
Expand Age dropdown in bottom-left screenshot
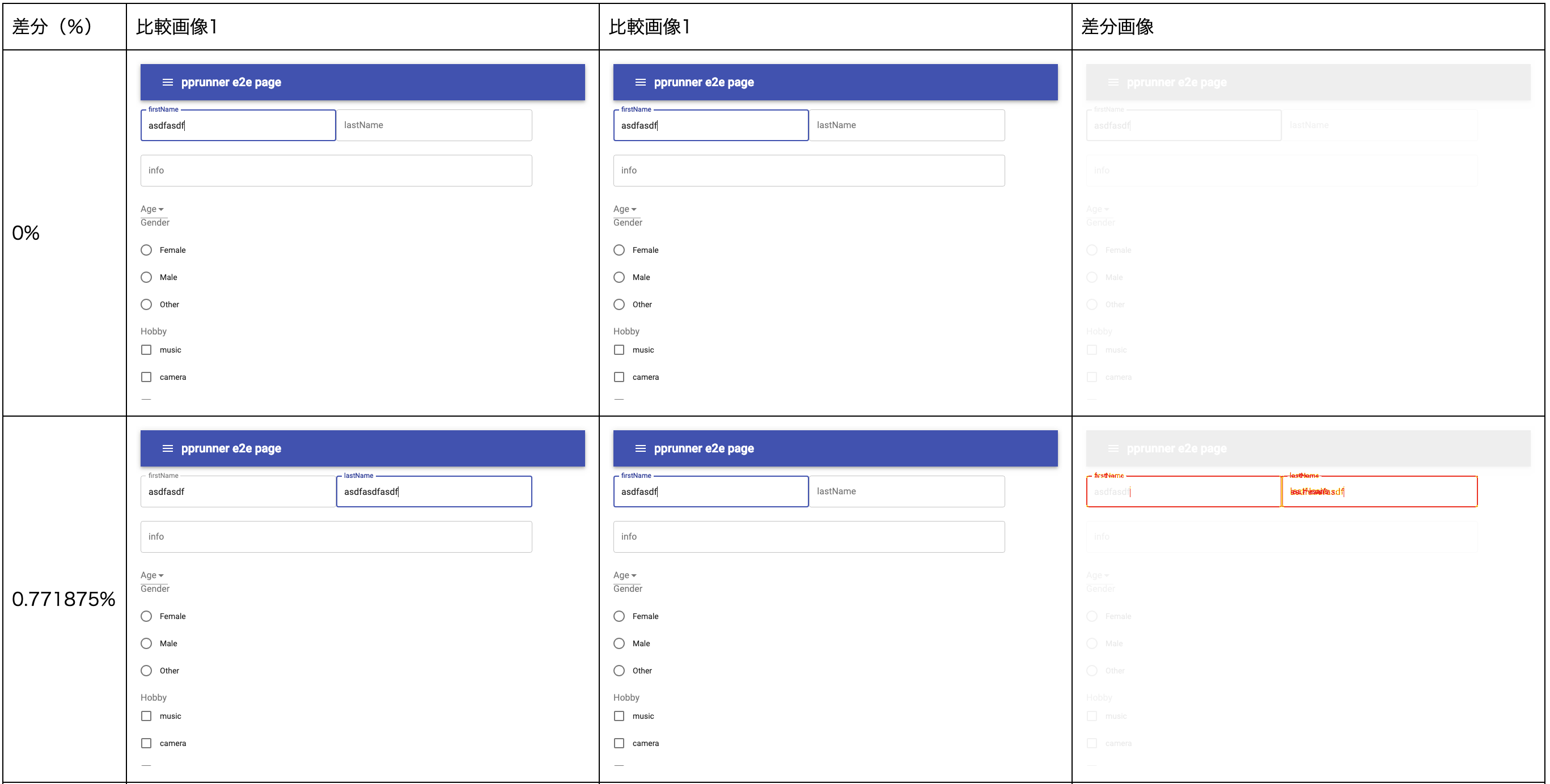pos(153,575)
